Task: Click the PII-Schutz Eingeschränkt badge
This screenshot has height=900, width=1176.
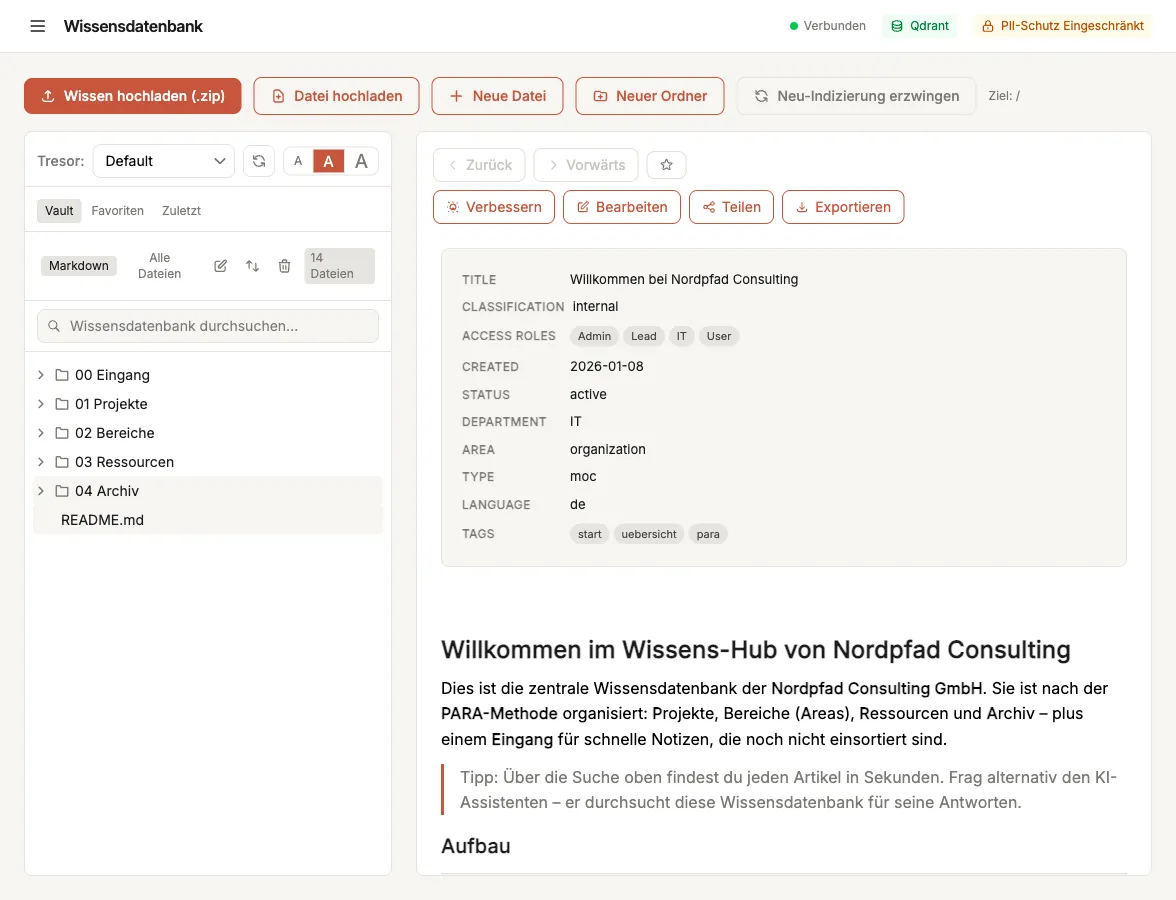Action: (1063, 26)
